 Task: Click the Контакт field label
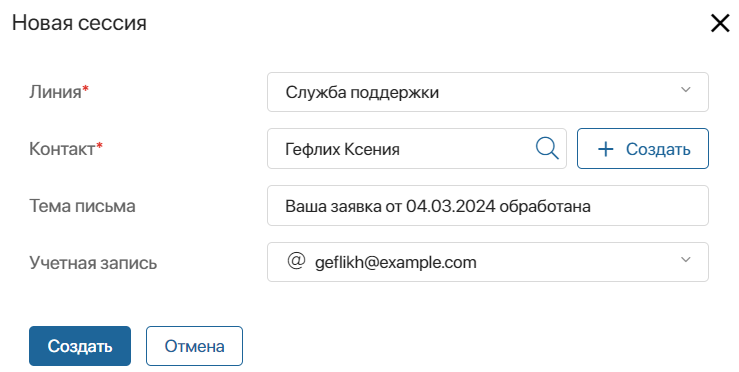tap(62, 149)
